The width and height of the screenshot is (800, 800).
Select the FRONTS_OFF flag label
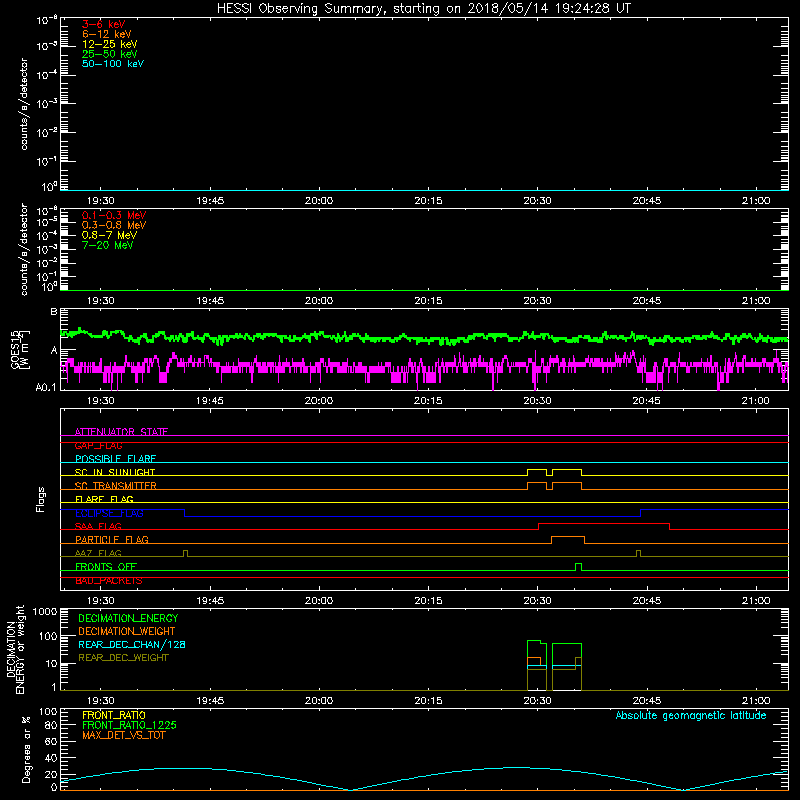click(x=106, y=566)
